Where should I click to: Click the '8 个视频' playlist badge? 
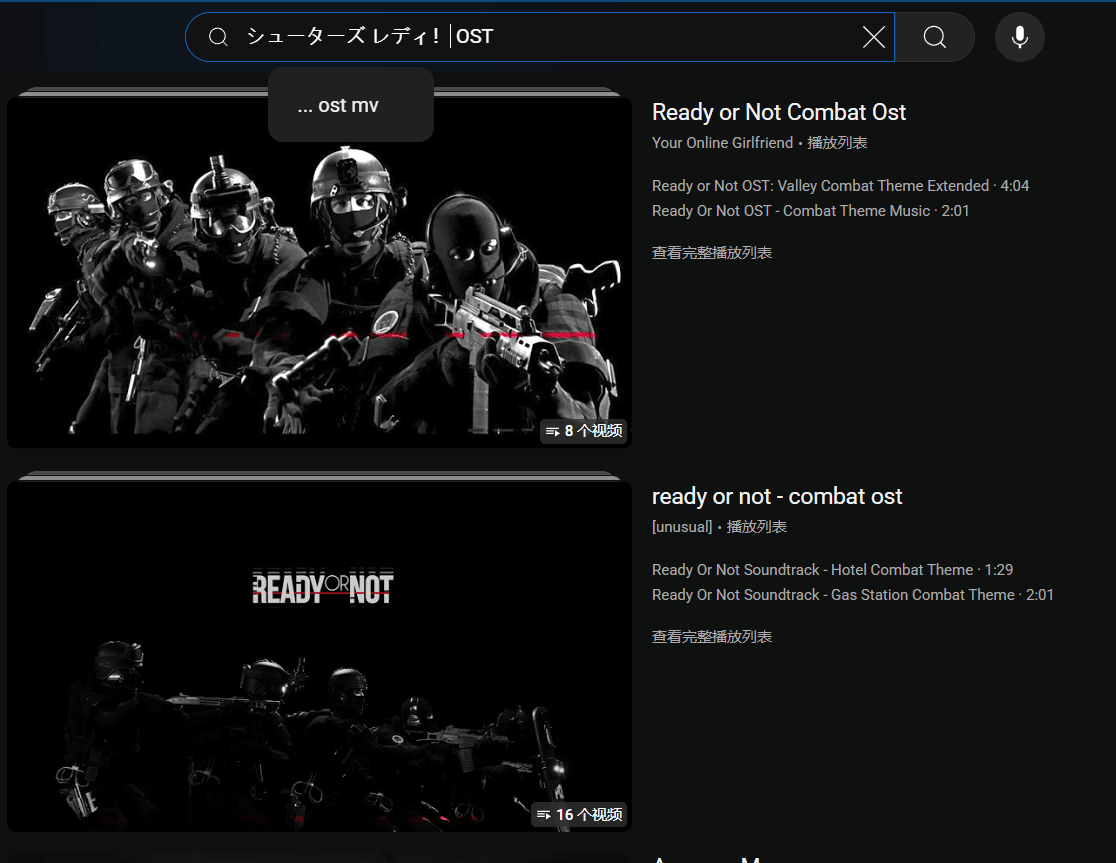tap(584, 431)
